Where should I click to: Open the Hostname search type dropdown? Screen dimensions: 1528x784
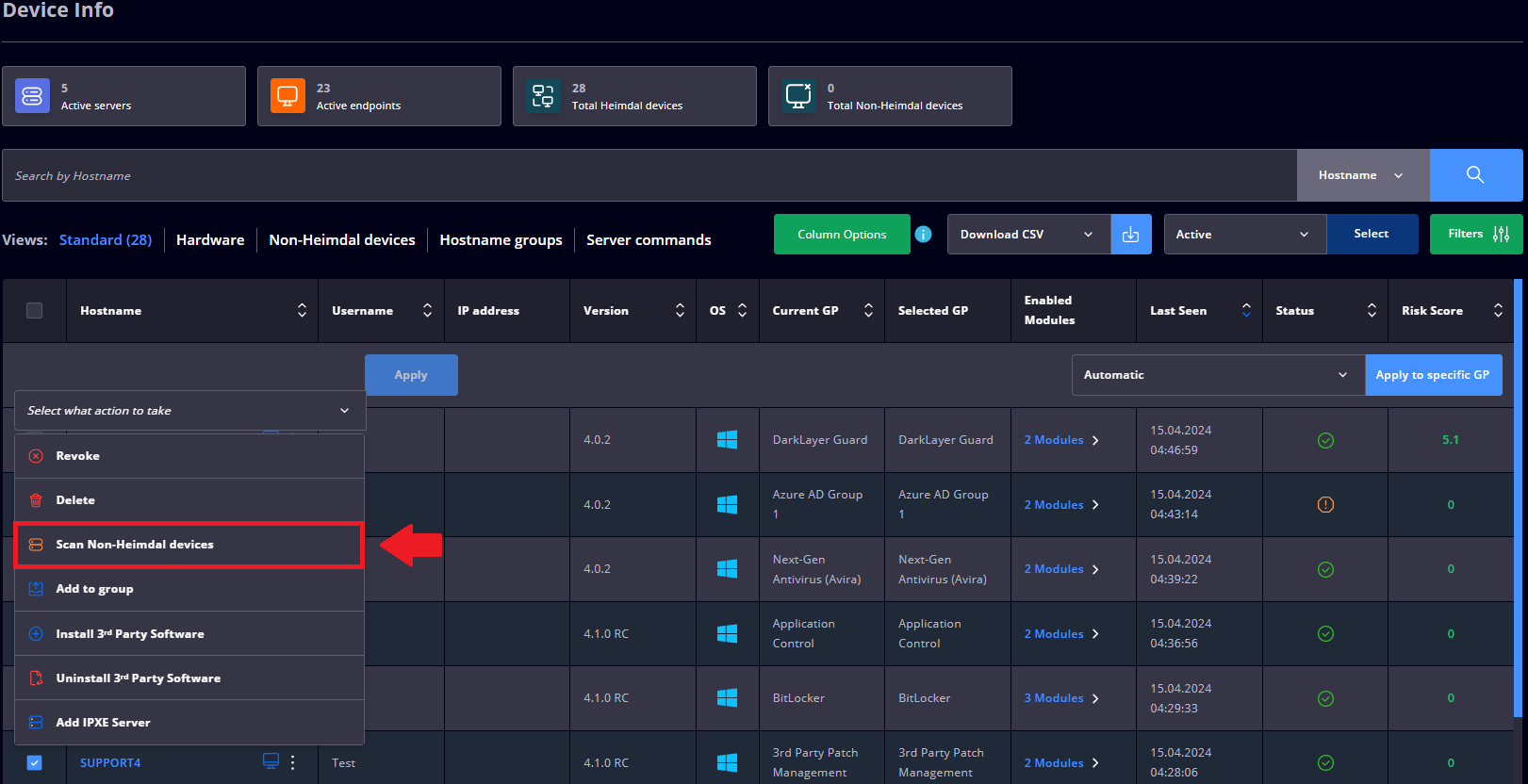pos(1363,175)
